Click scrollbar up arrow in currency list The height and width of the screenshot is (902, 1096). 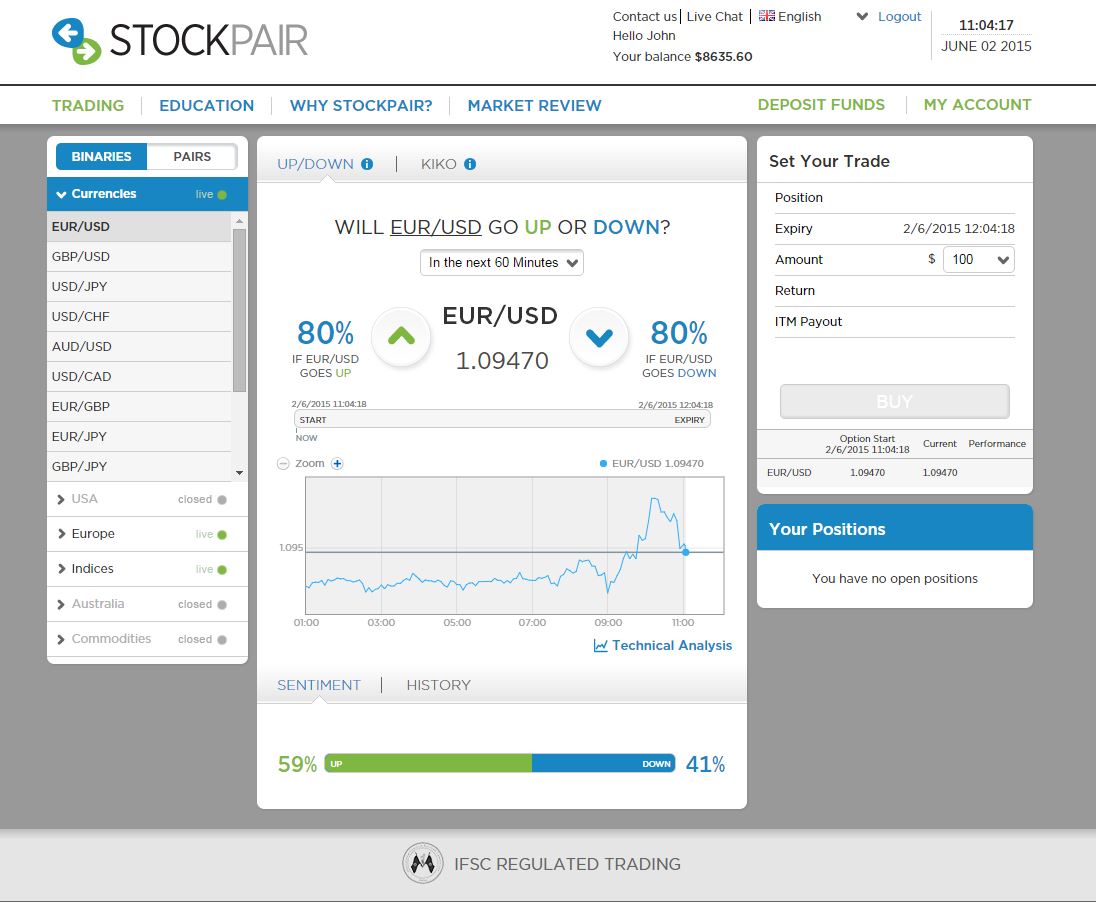click(240, 220)
